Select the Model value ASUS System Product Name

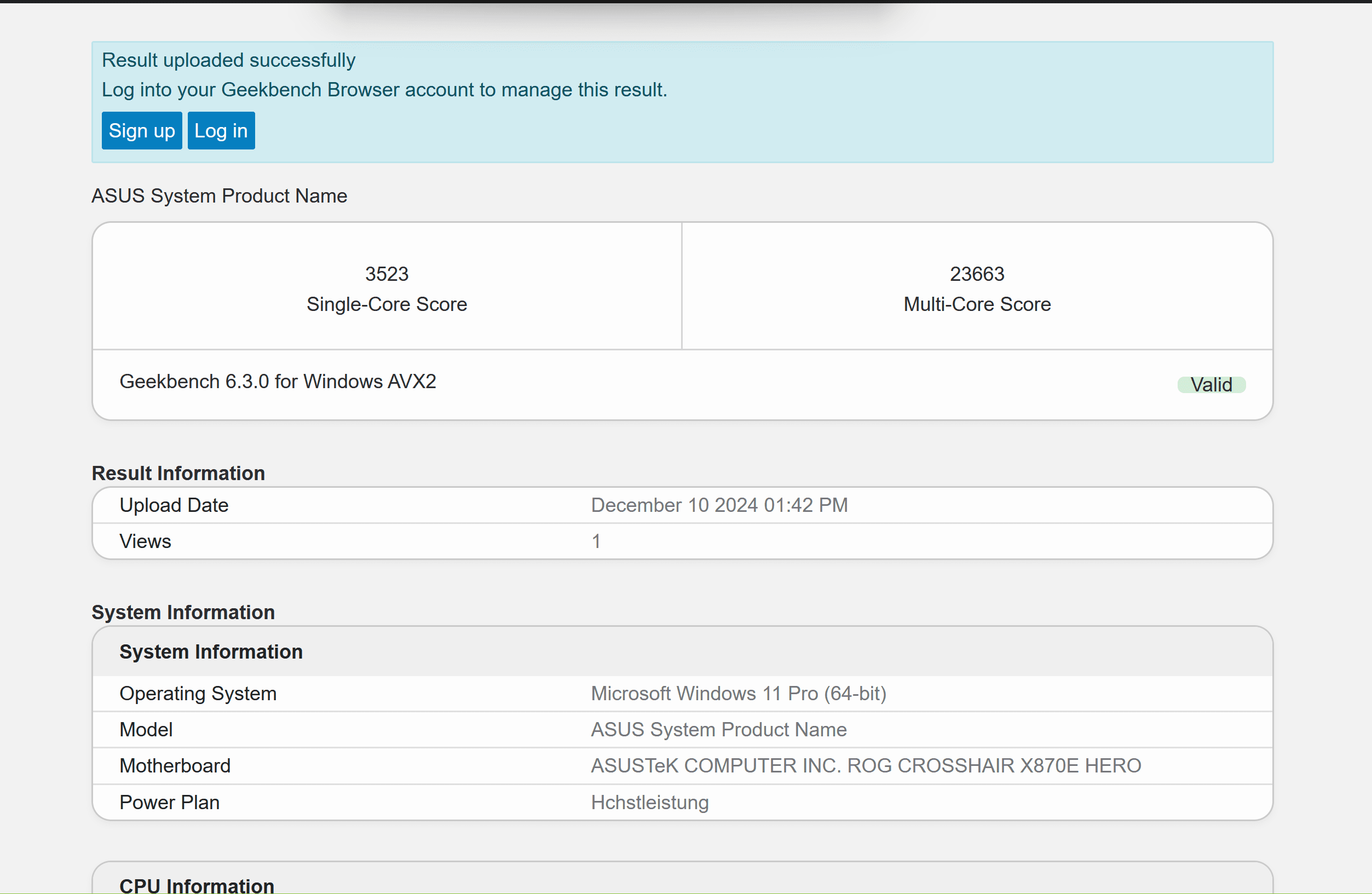point(719,730)
